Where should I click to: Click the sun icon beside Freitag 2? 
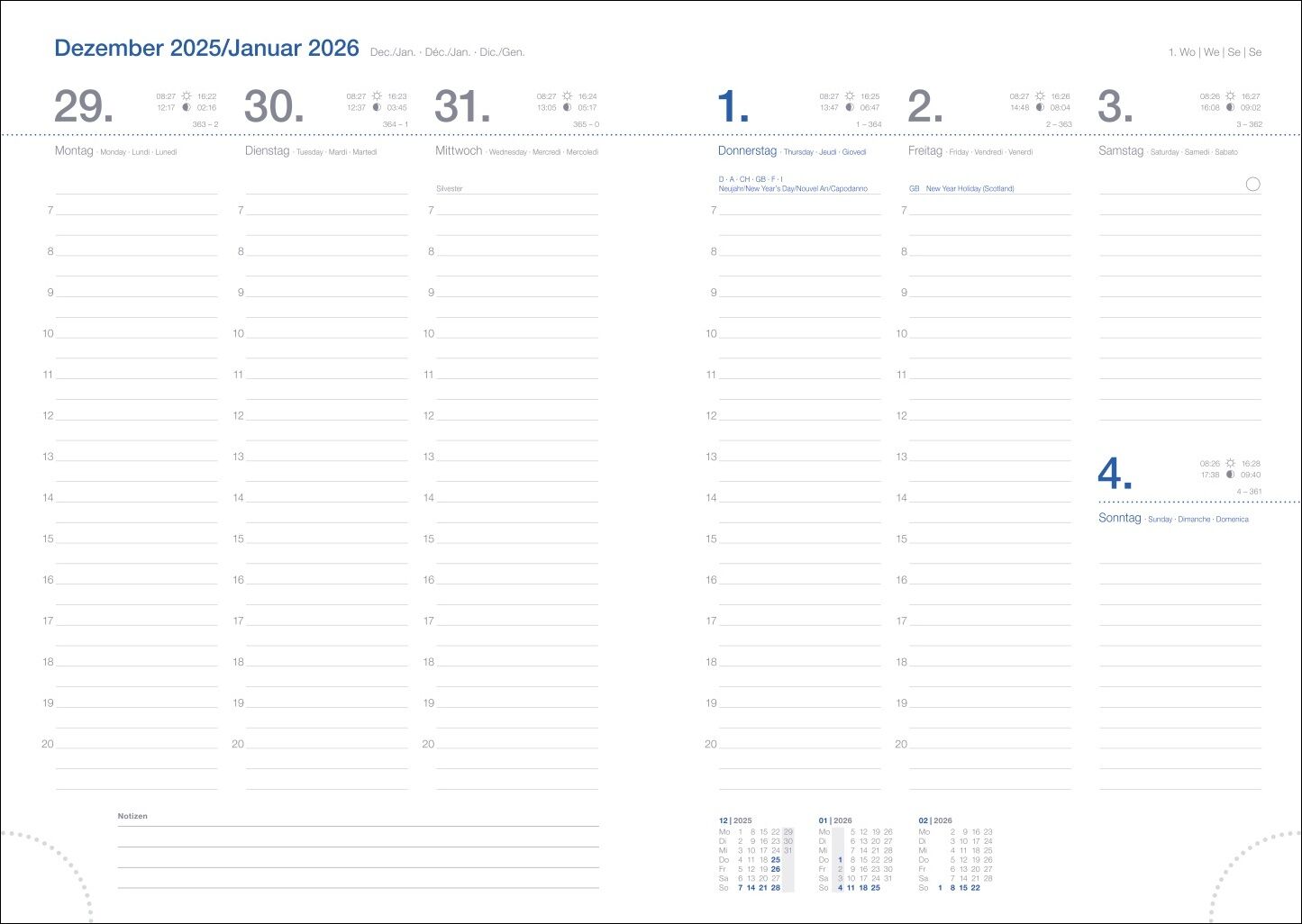tap(1040, 95)
